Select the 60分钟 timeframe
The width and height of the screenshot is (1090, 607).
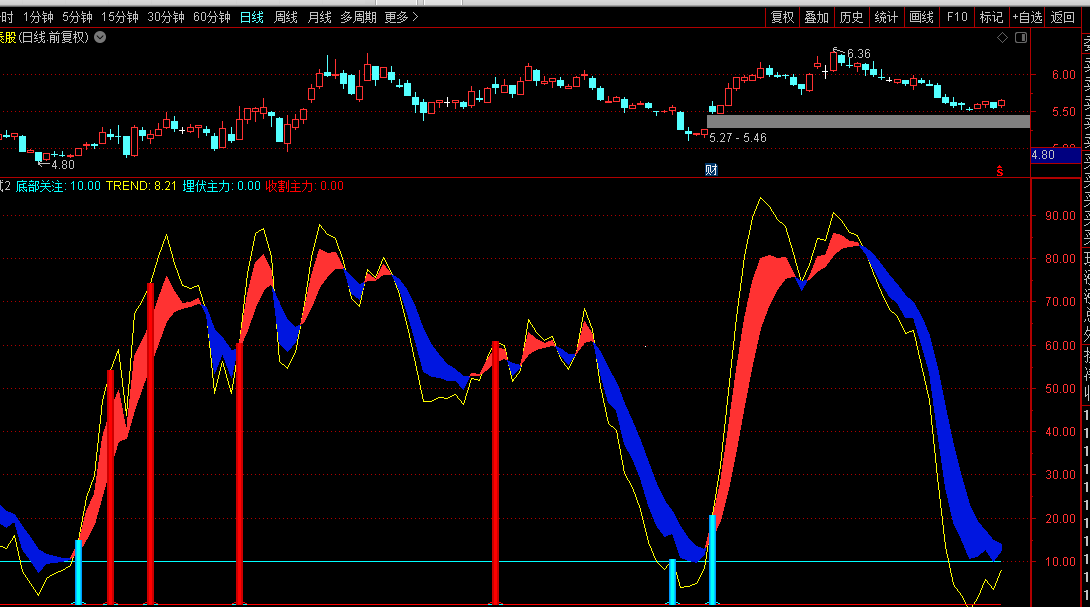coord(211,17)
